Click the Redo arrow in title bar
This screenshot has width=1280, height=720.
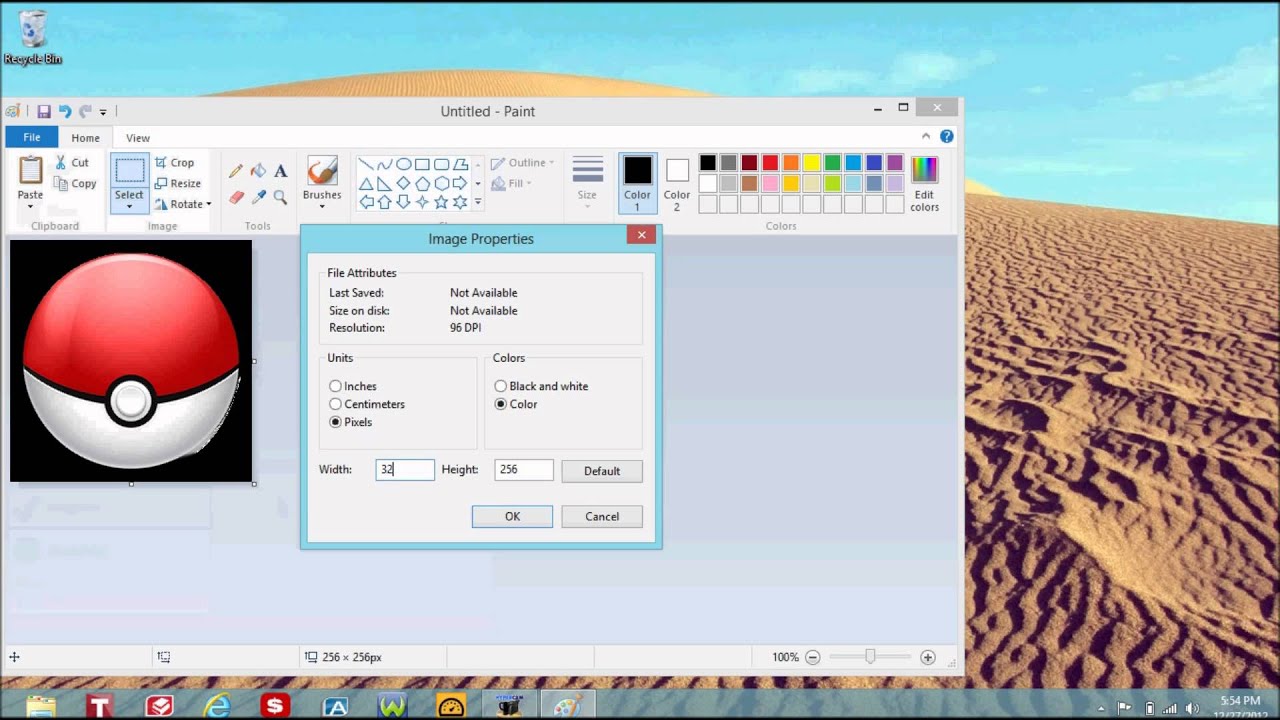click(85, 111)
